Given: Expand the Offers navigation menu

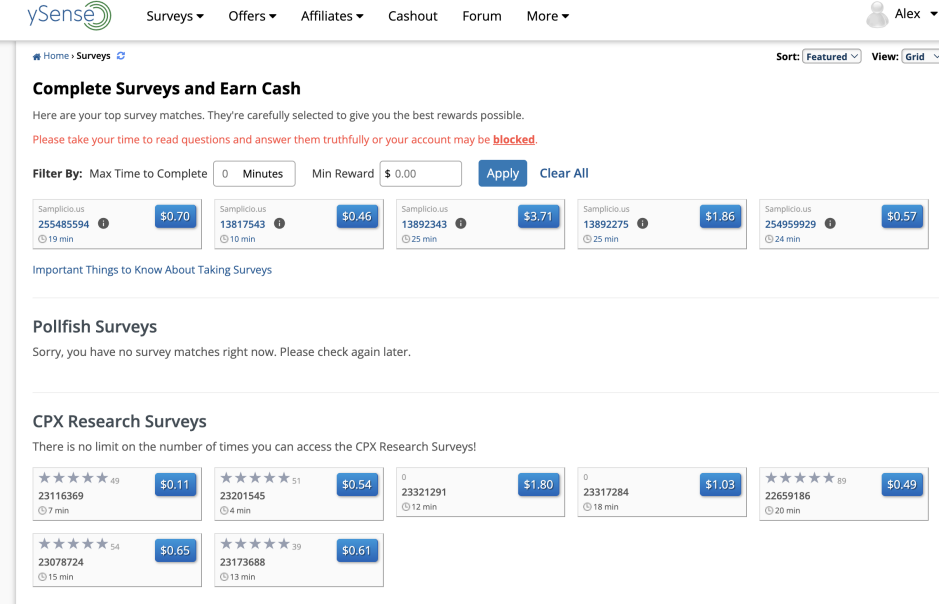Looking at the screenshot, I should point(252,16).
